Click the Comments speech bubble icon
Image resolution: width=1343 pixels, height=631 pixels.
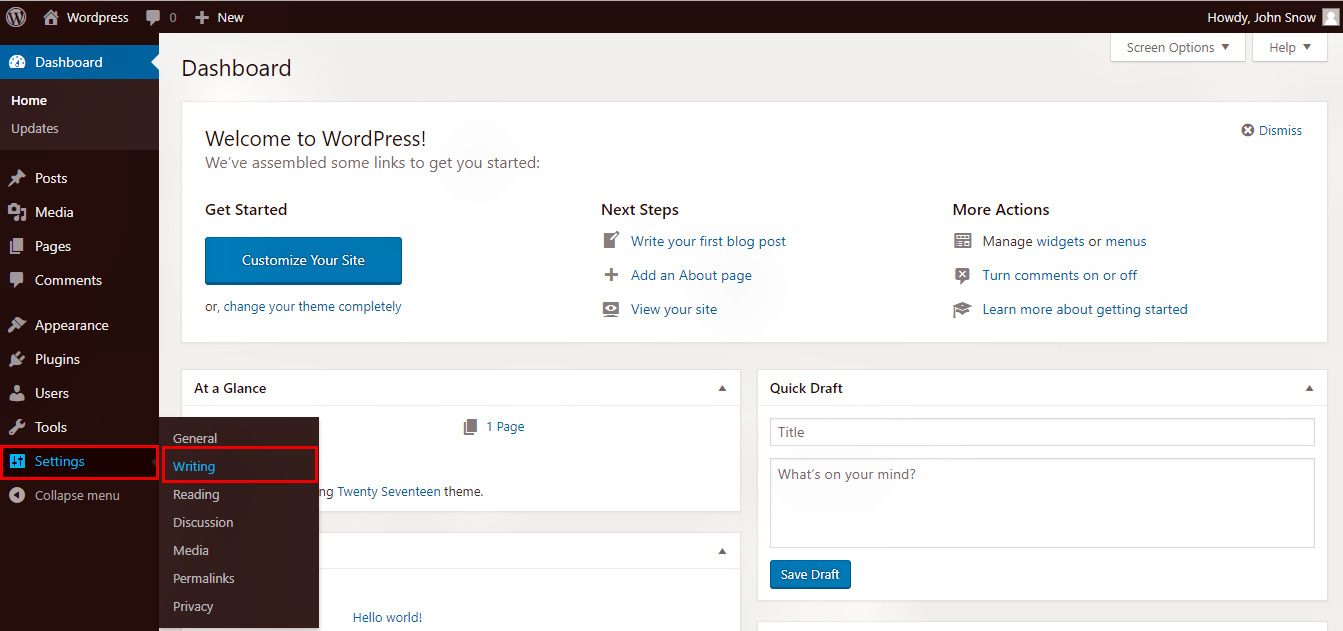16,279
